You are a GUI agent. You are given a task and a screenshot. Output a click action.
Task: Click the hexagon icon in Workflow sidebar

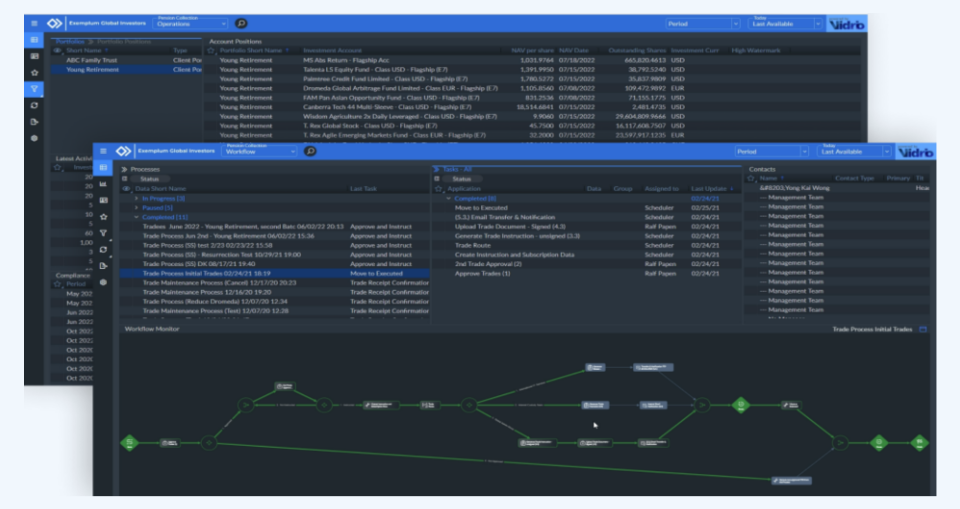coord(103,282)
